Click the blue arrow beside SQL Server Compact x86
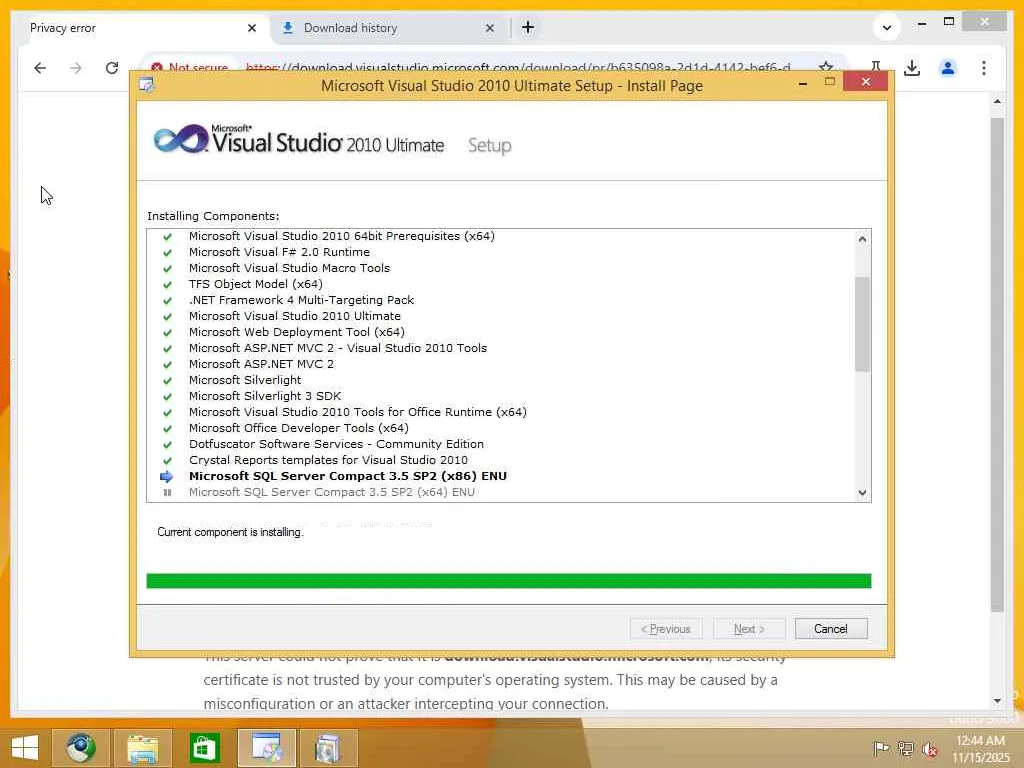 click(167, 476)
